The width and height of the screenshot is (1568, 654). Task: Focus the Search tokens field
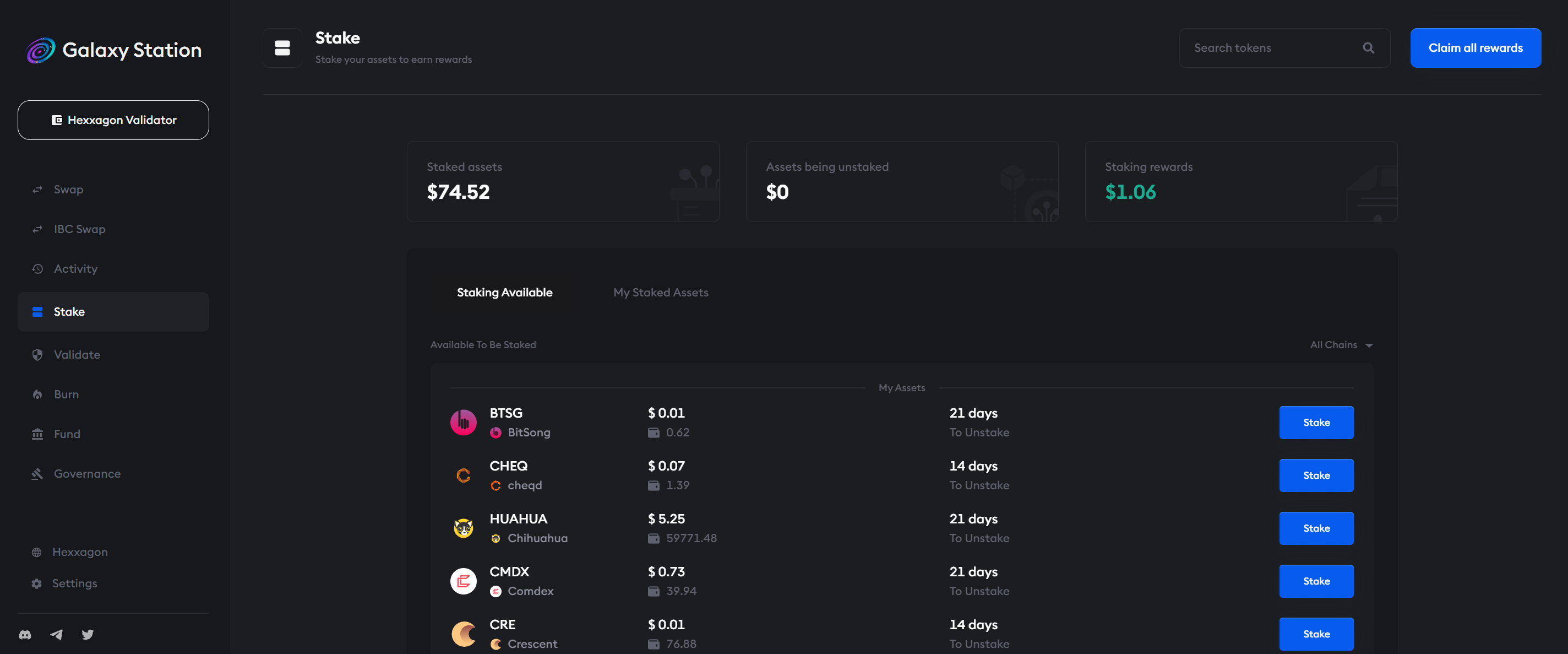pyautogui.click(x=1272, y=47)
